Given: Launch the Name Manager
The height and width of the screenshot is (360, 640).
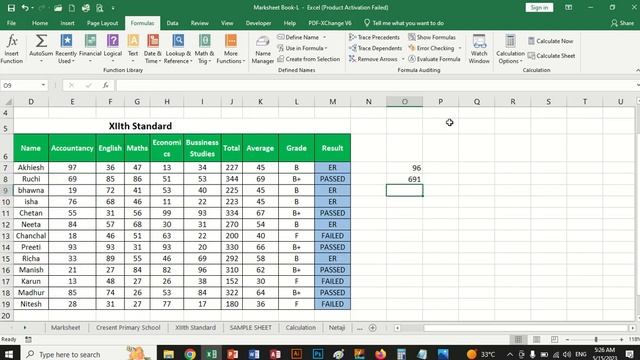Looking at the screenshot, I should tap(262, 49).
